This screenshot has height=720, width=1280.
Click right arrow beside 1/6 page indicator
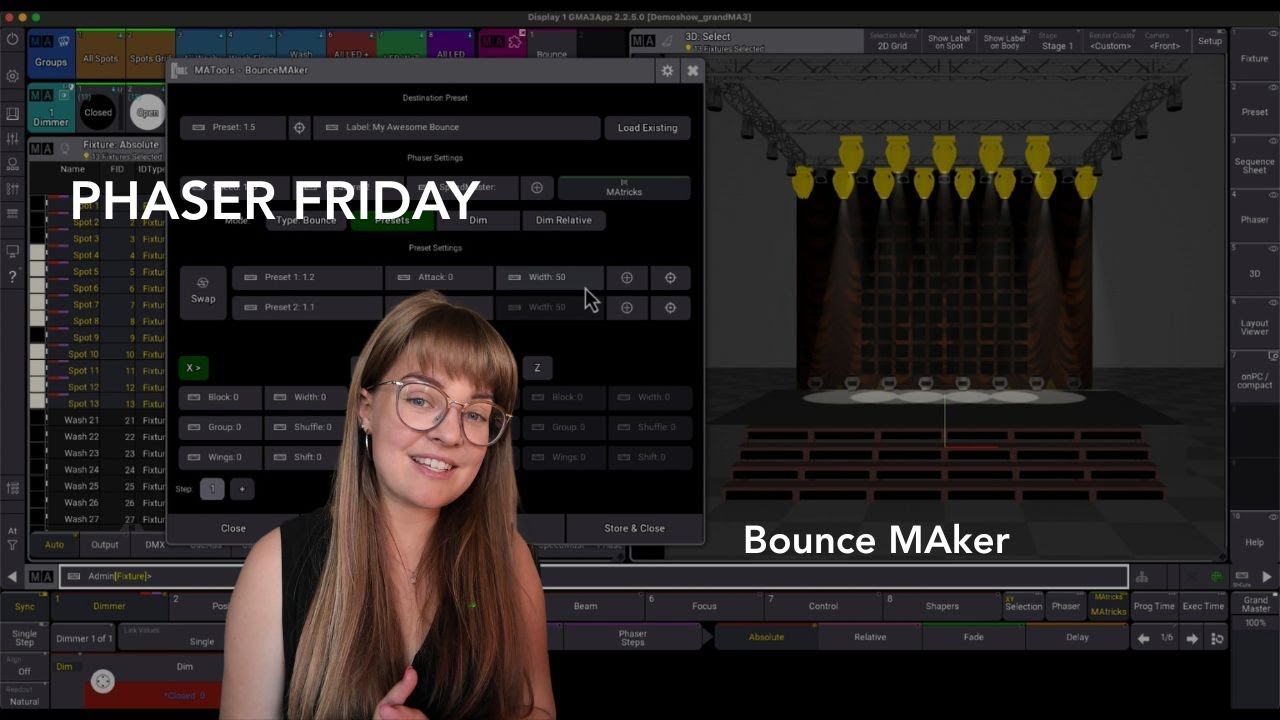click(x=1192, y=638)
